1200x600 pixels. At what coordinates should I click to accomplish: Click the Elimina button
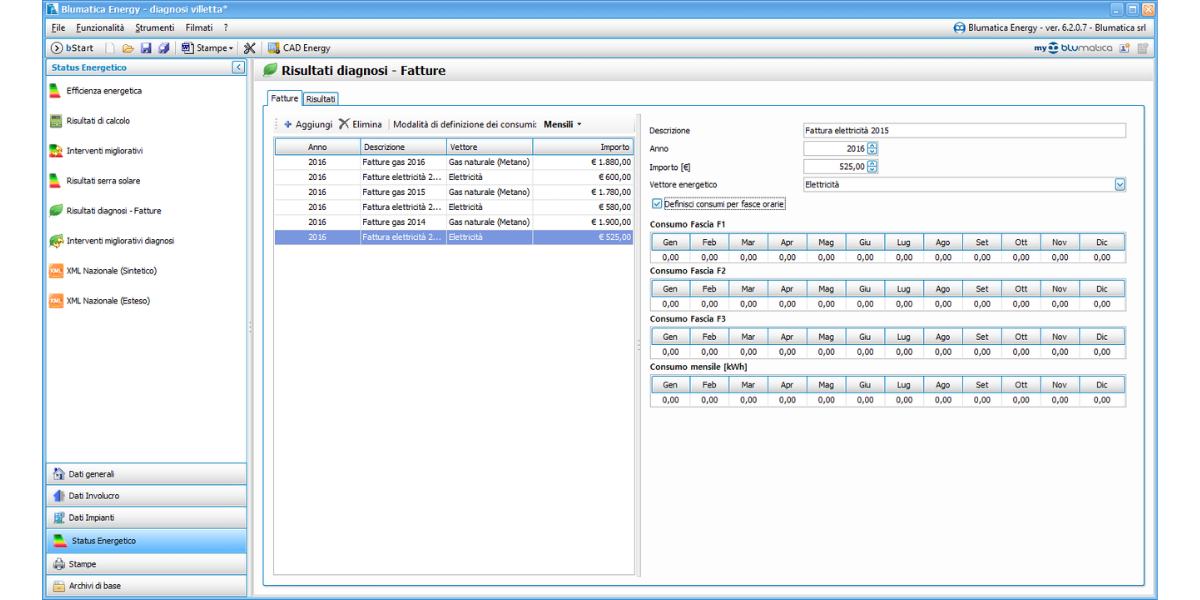click(x=360, y=125)
